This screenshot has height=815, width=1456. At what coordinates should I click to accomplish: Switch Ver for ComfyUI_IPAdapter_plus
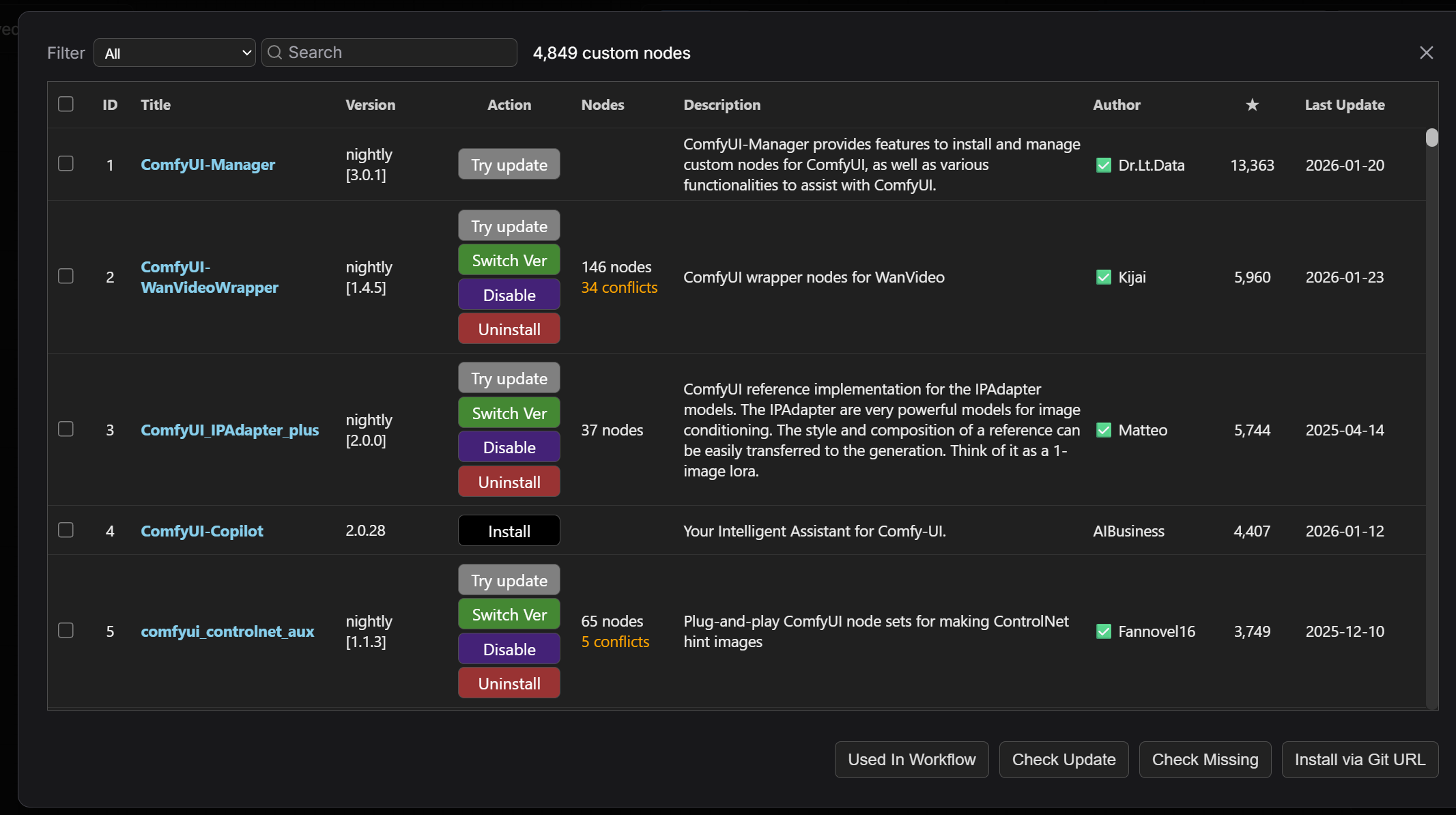(509, 414)
